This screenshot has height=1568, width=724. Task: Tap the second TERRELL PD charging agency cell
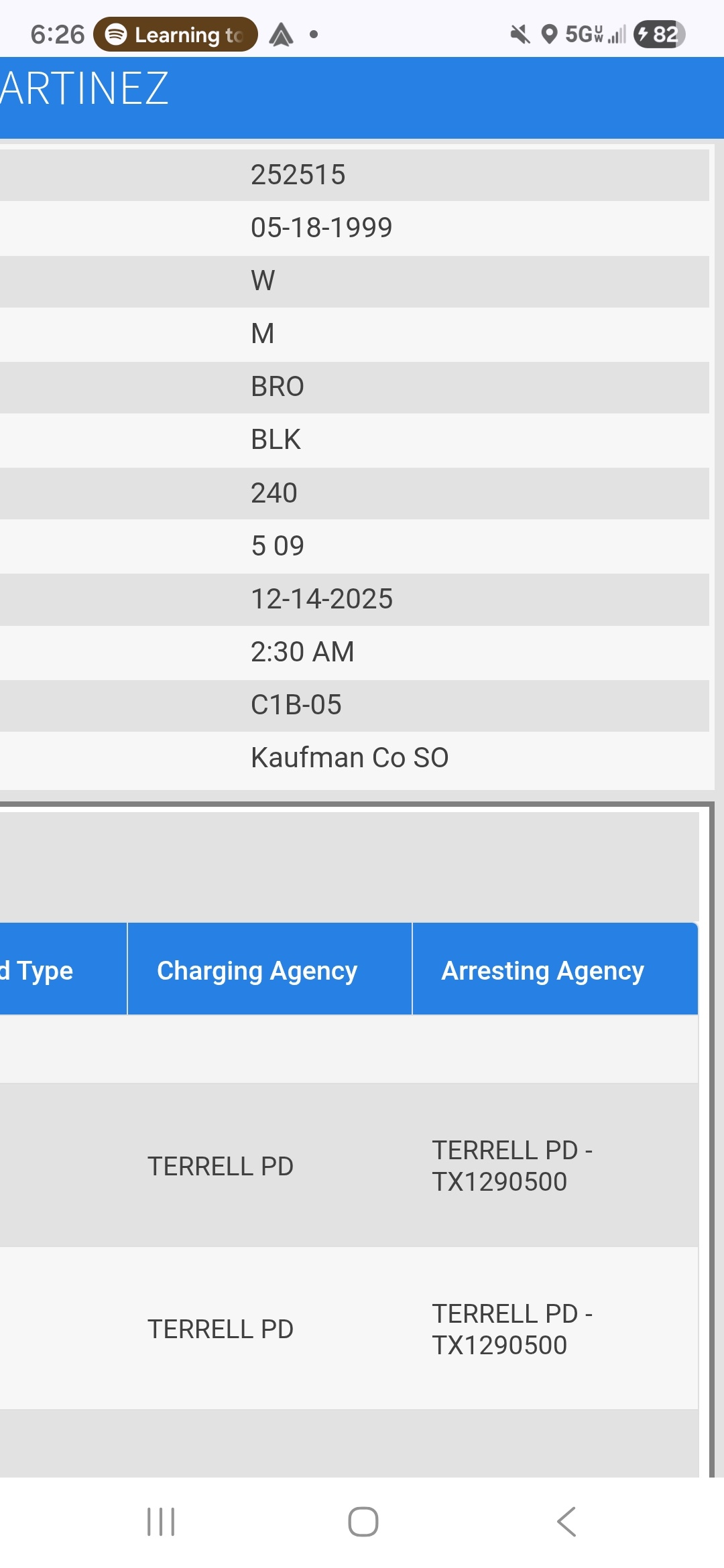pos(221,1329)
